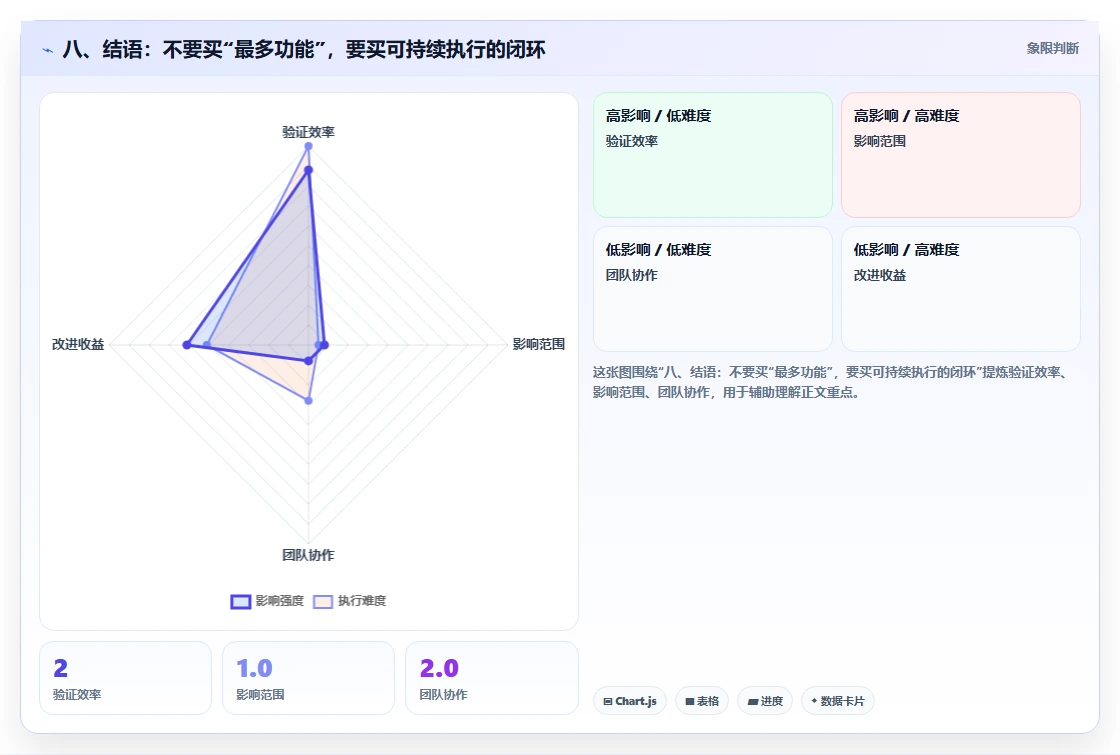Click 改进收益 text in the 低影响 / 高难度 card
Viewport: 1120px width, 755px height.
pyautogui.click(x=879, y=275)
